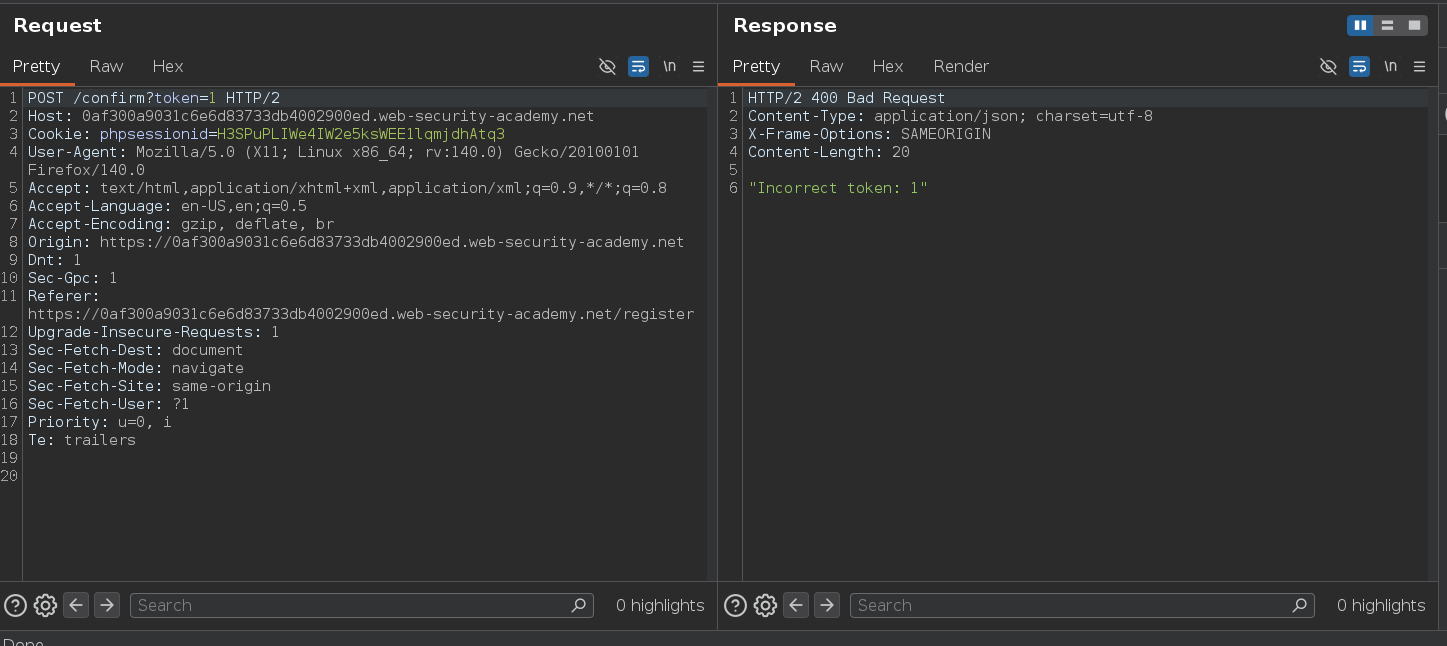Select top-bottom split layout icon
This screenshot has height=646, width=1447.
coord(1387,25)
